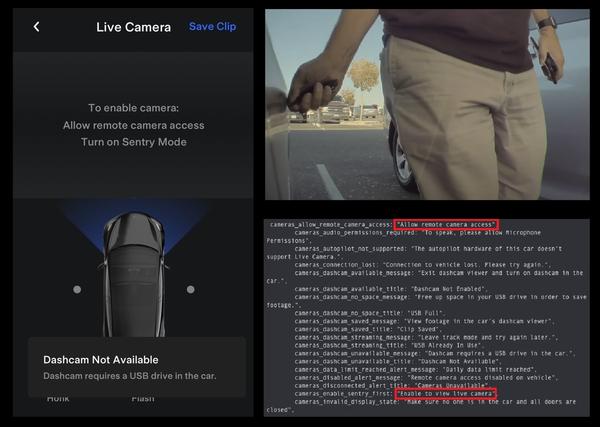Tap the Flash button

pos(143,399)
